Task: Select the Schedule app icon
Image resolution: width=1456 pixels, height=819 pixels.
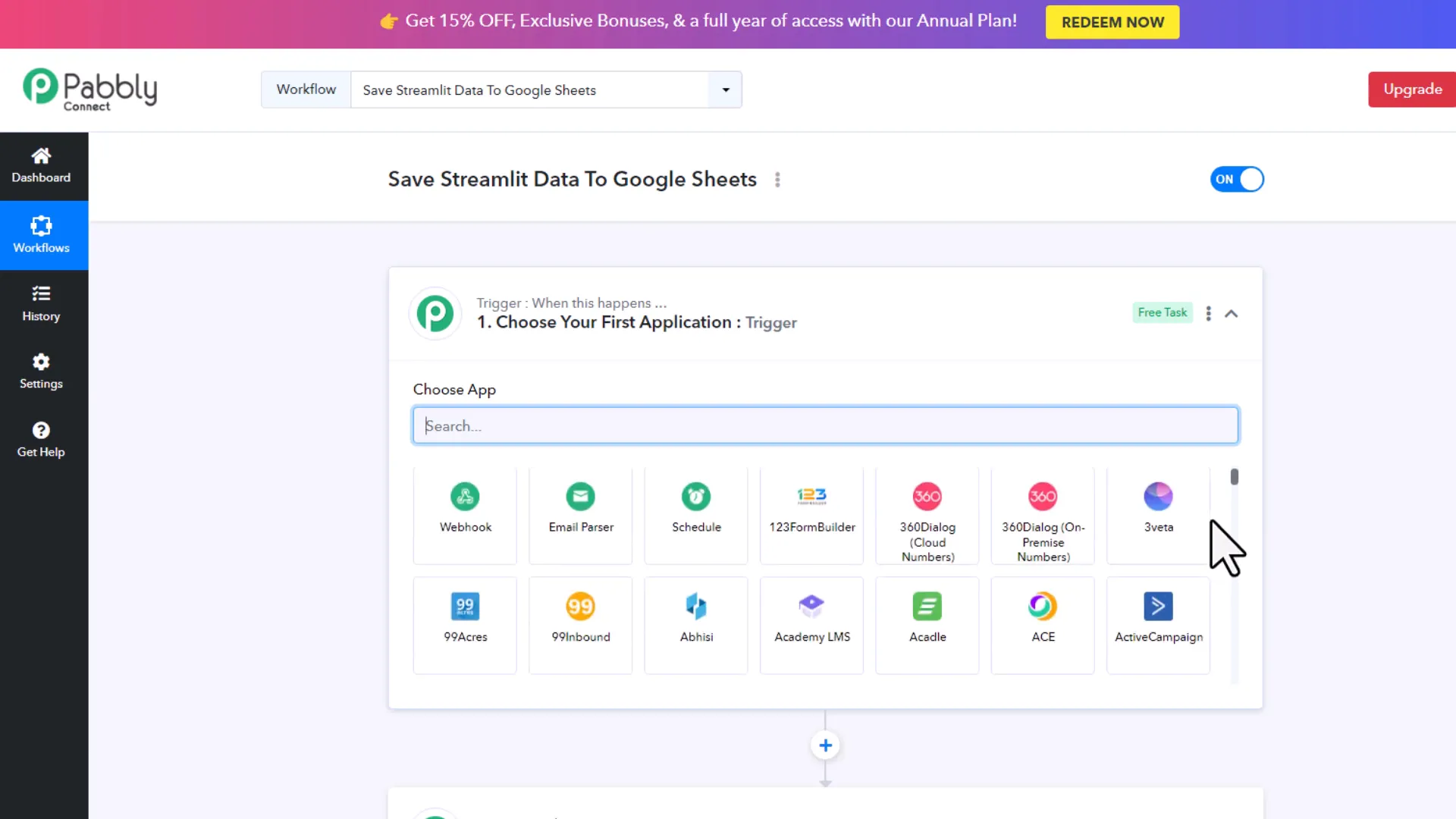Action: [x=695, y=514]
